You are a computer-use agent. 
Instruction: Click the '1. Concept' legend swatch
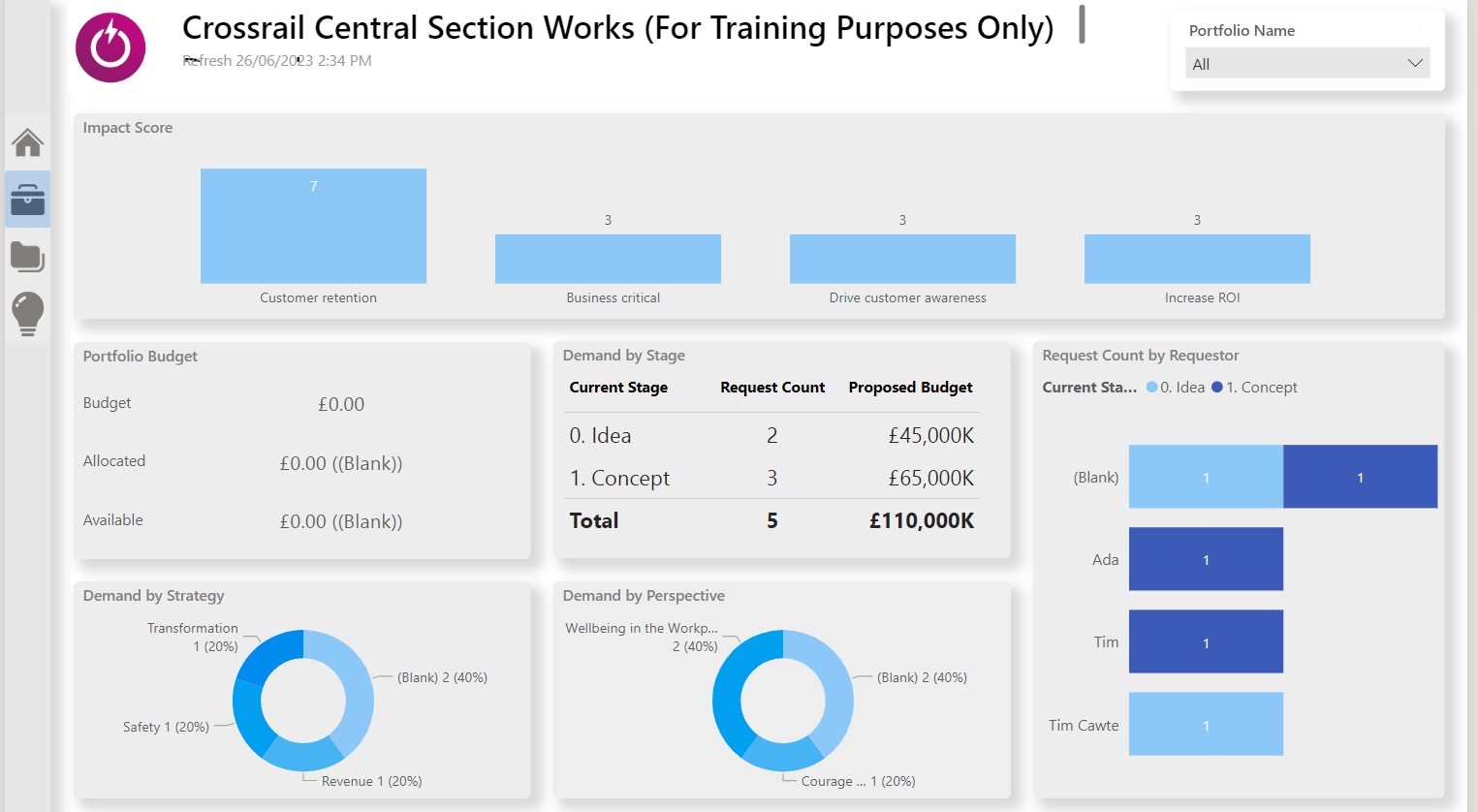click(x=1217, y=388)
